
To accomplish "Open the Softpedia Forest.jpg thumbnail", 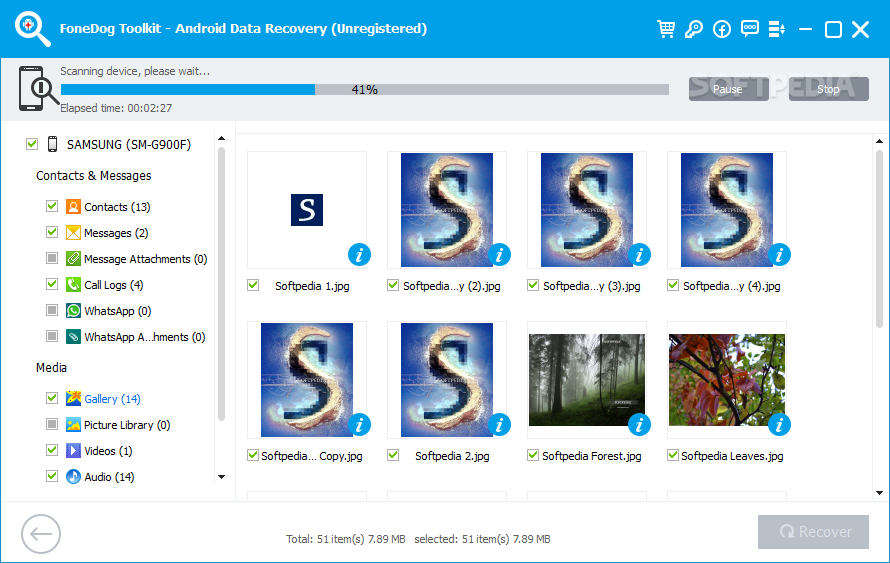I will tap(587, 380).
